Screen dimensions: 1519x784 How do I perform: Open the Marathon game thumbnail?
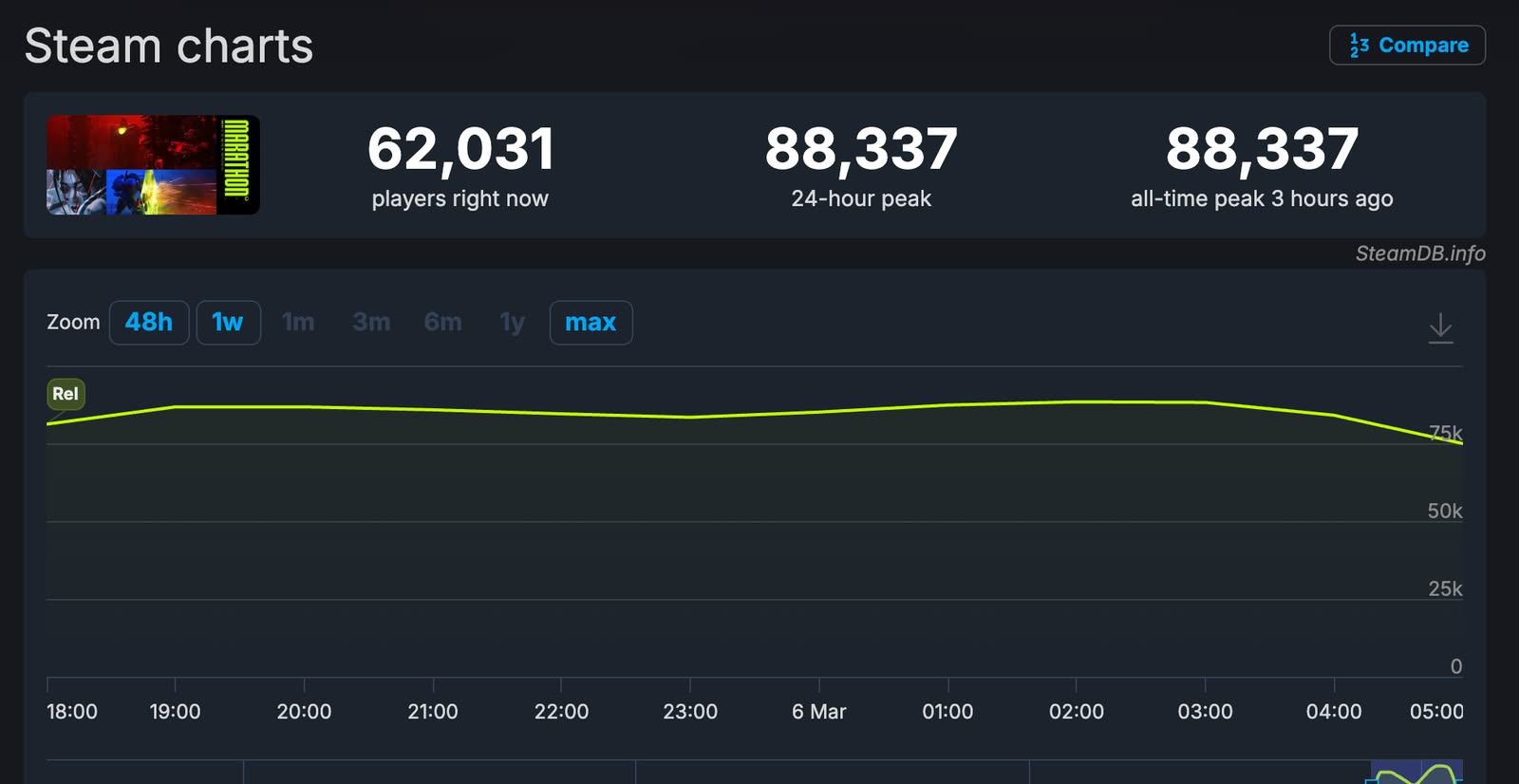pyautogui.click(x=153, y=165)
